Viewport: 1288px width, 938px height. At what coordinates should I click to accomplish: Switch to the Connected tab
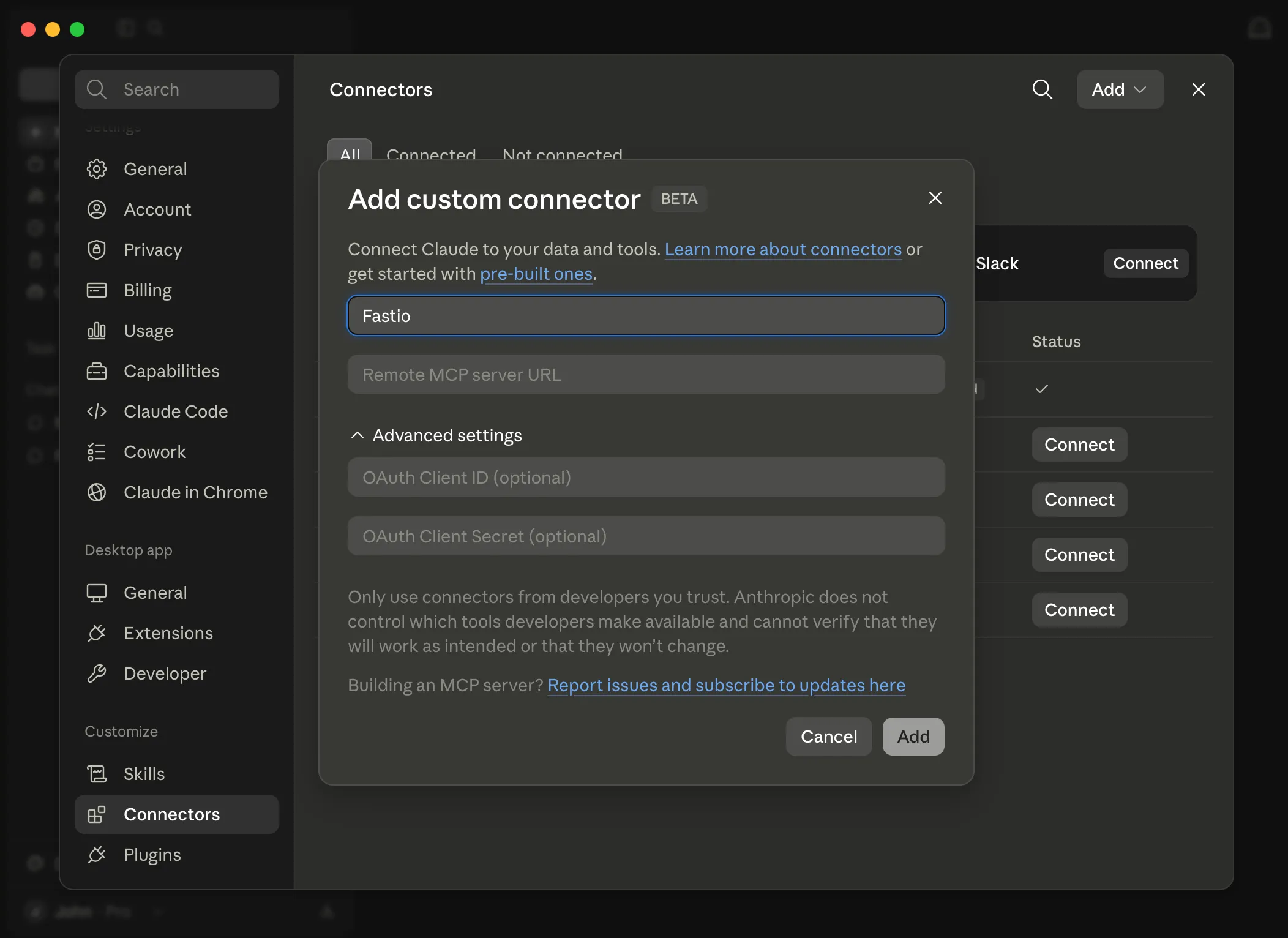[431, 153]
